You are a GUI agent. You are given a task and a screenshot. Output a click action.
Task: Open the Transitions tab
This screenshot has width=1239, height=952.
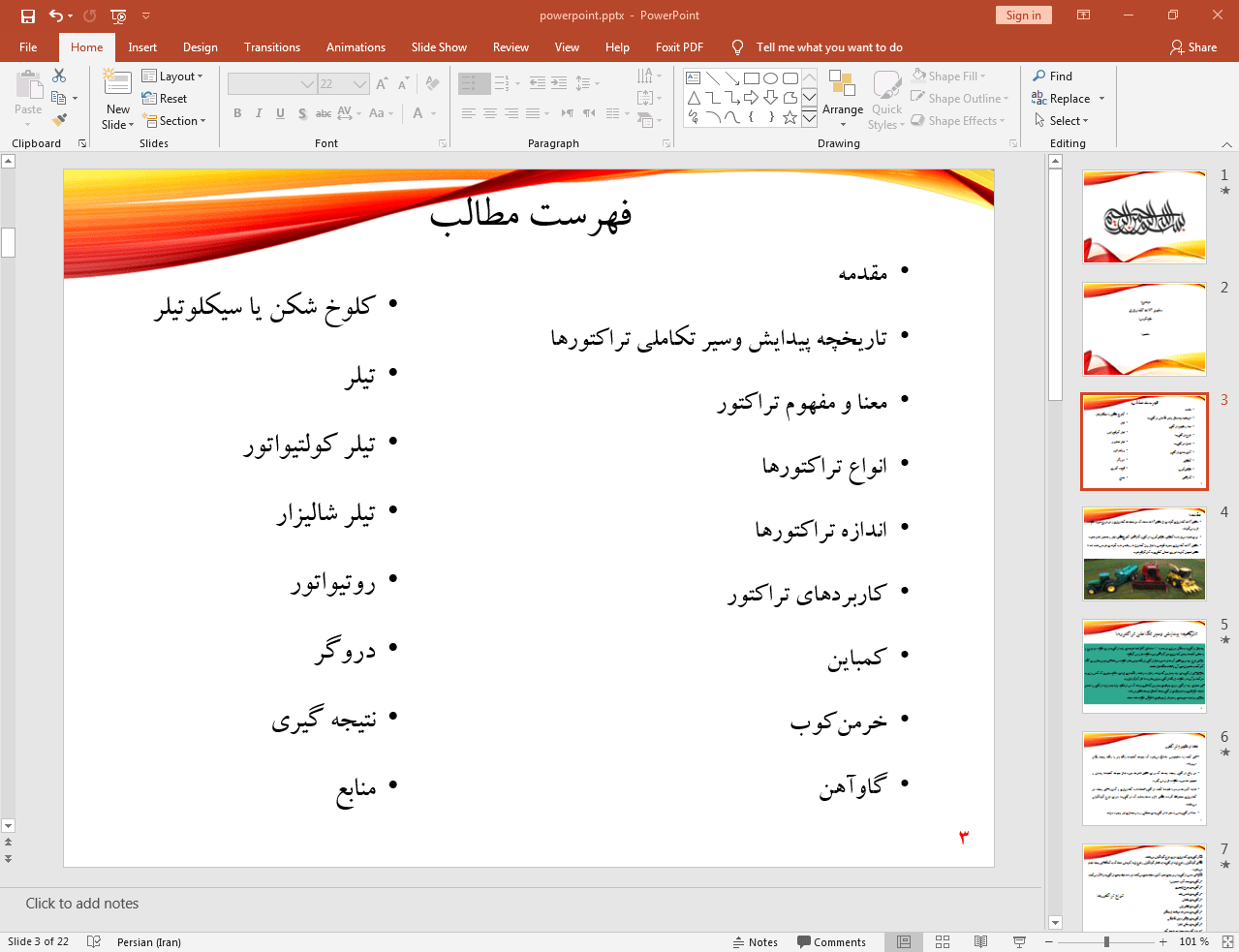(272, 47)
